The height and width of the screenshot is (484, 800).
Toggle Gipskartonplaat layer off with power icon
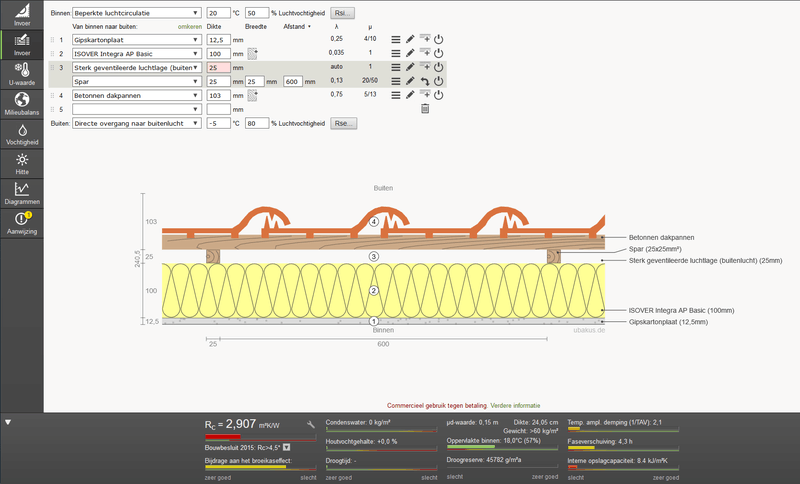click(439, 39)
